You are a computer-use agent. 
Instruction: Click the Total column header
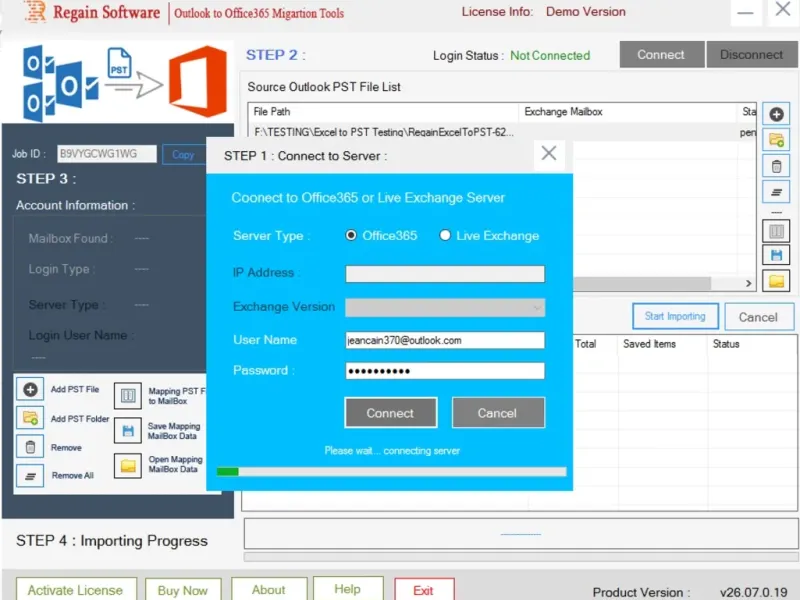585,344
